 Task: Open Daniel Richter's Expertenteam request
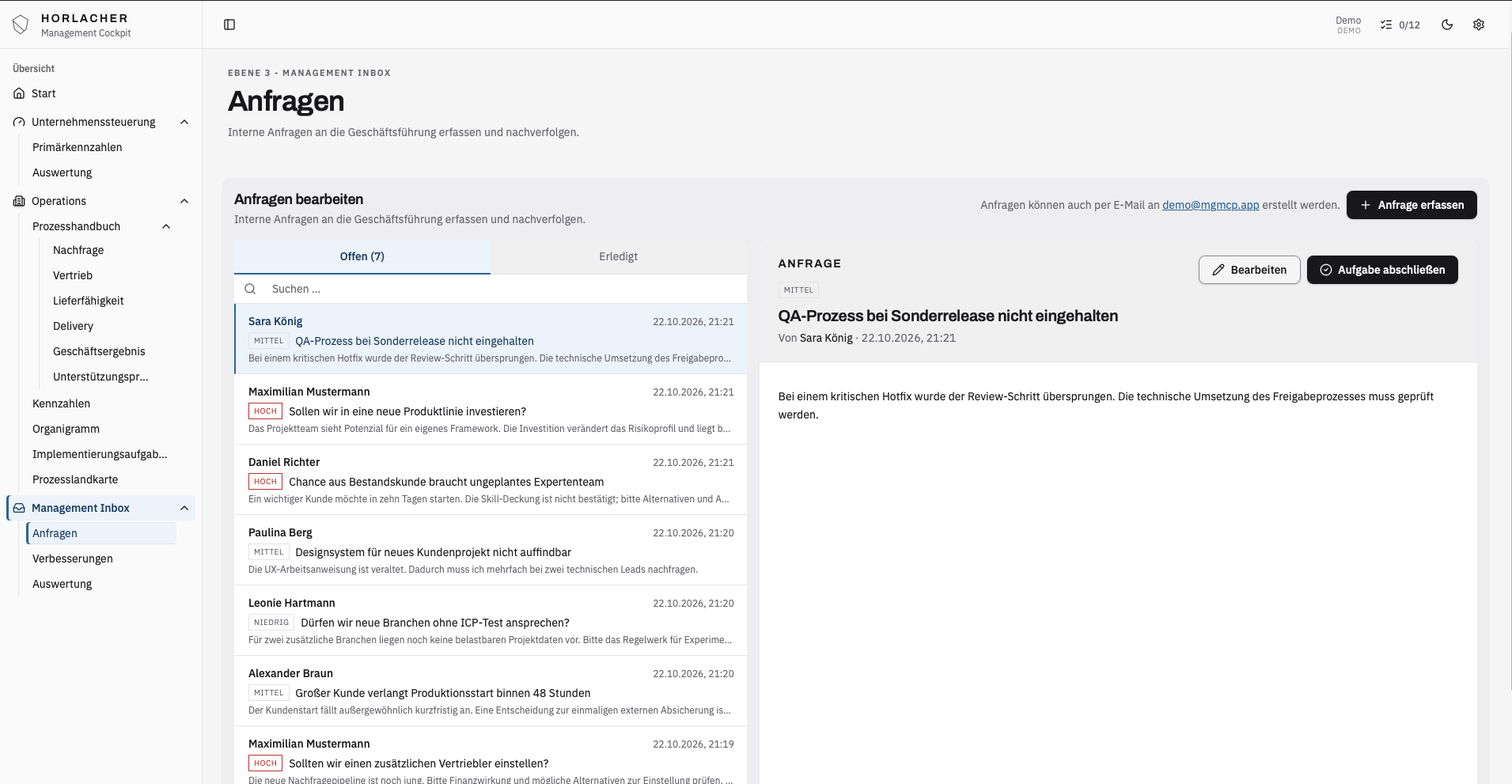coord(491,480)
